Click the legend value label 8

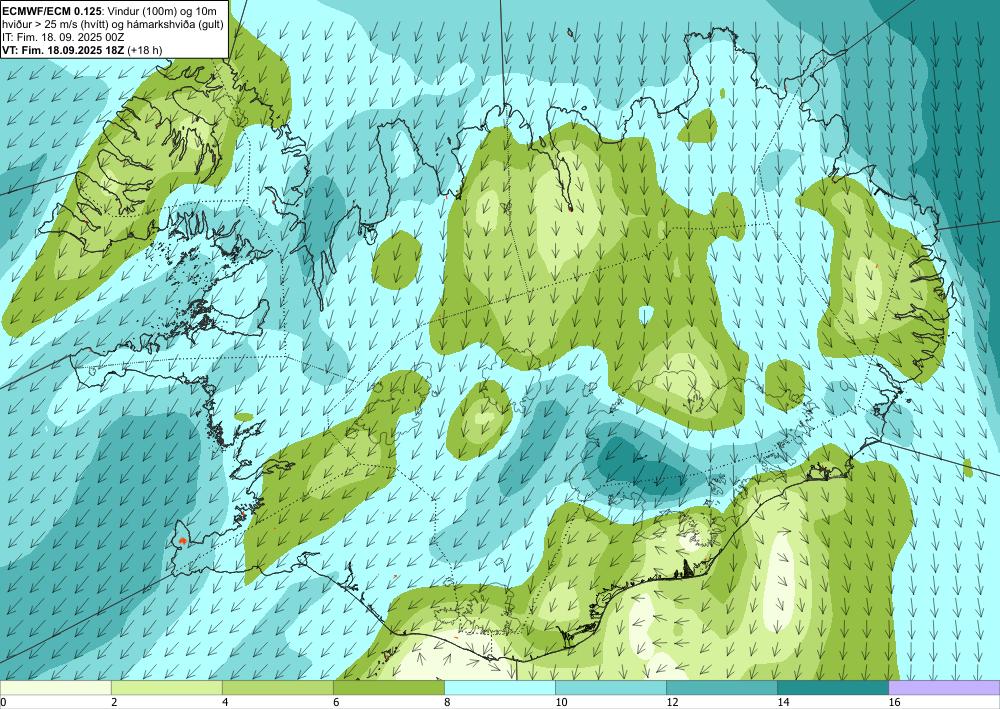447,702
